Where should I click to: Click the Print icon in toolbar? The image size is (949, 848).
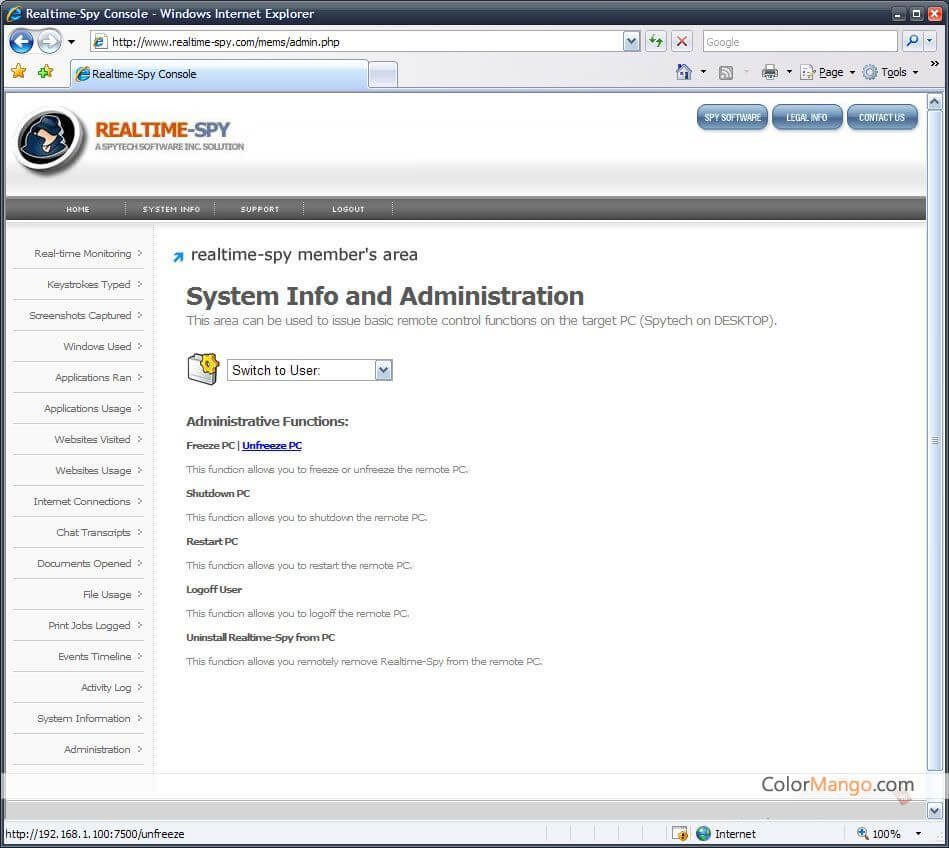769,72
